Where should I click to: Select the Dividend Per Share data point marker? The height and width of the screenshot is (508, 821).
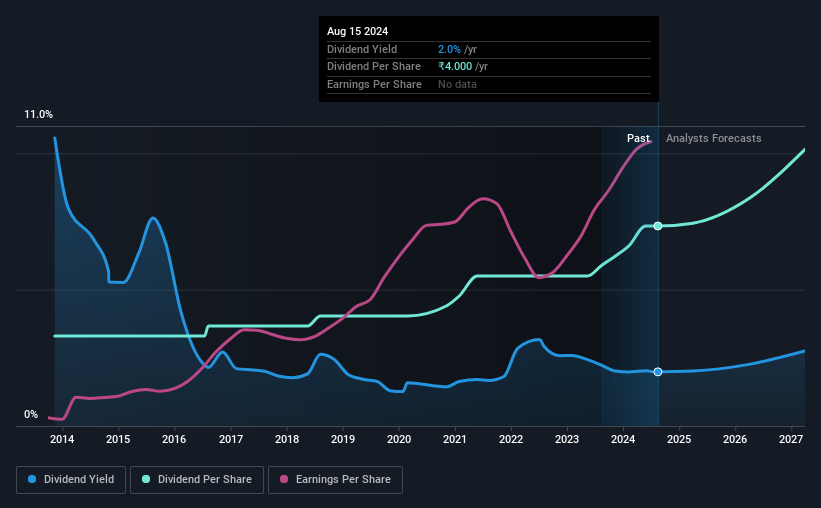(x=658, y=226)
